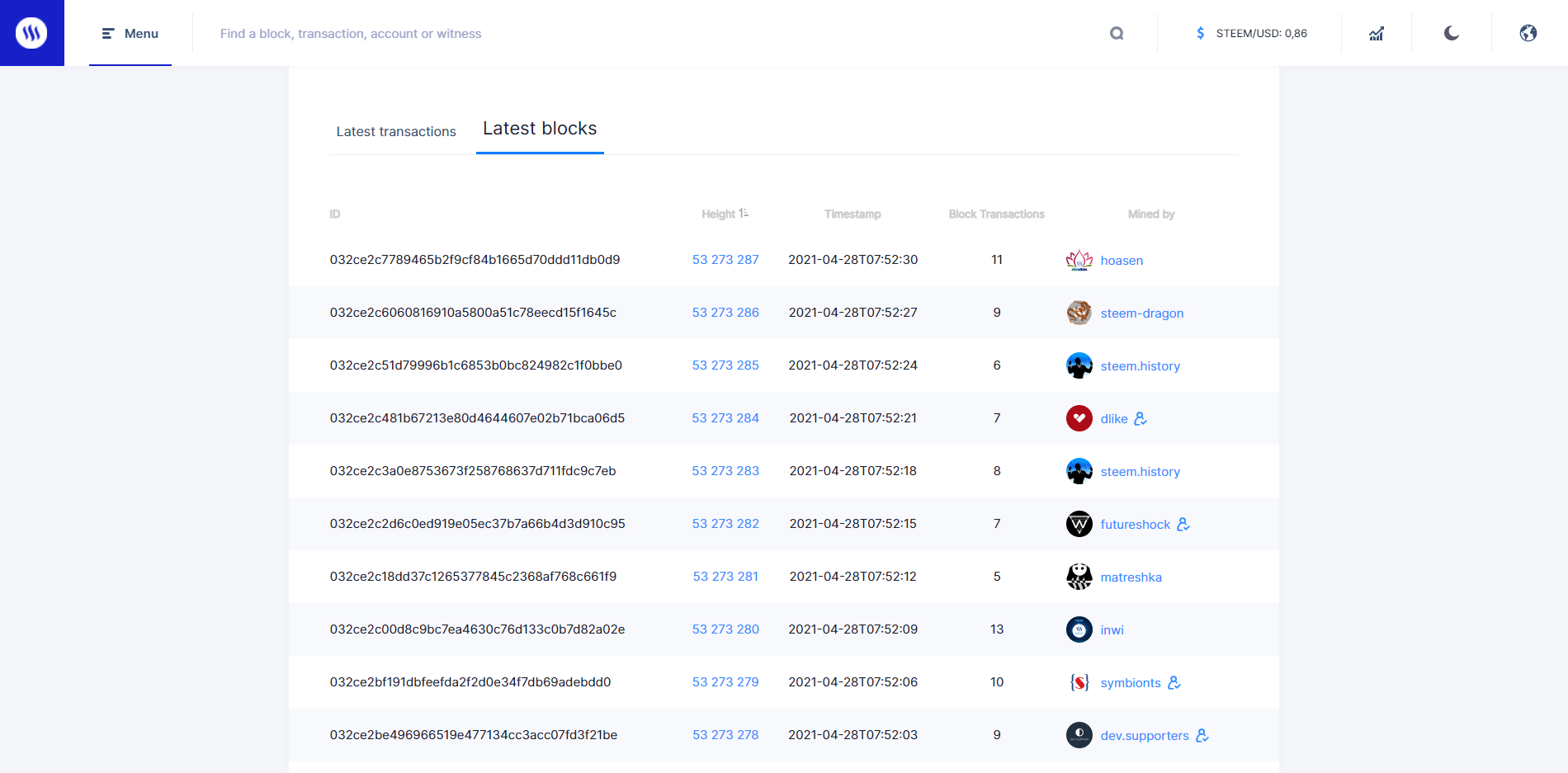
Task: Click the Timestamp column header
Action: tap(852, 214)
